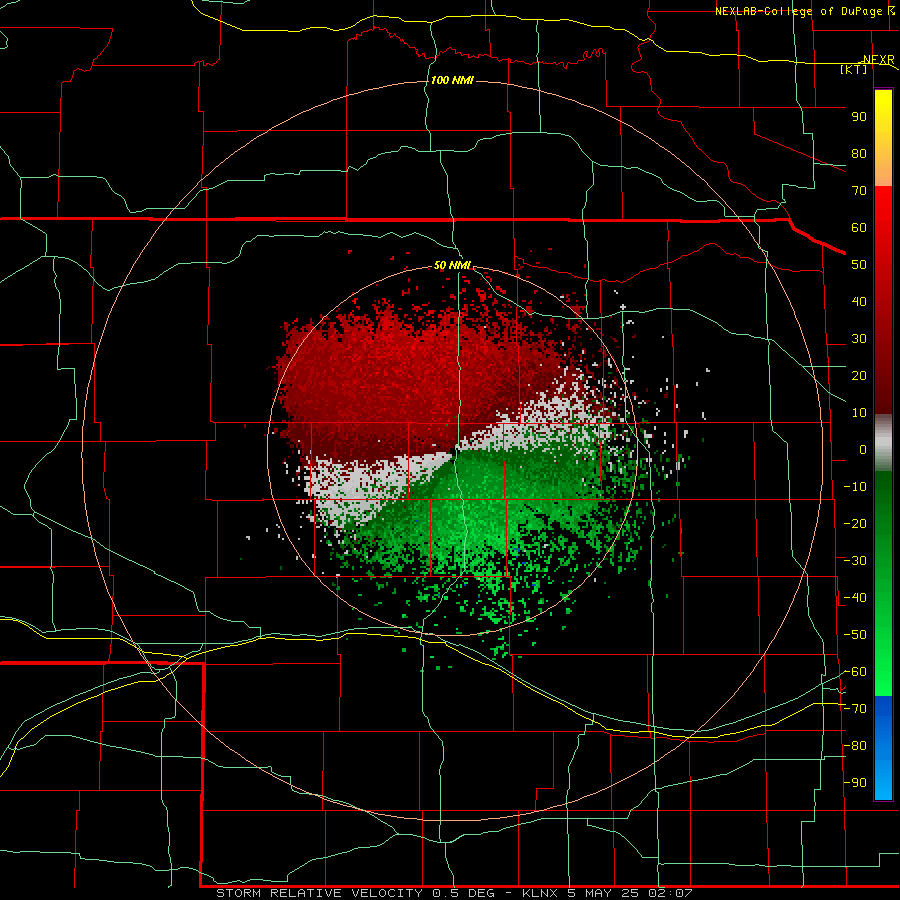Select the 50 value on velocity scale
The height and width of the screenshot is (900, 900).
pos(859,265)
